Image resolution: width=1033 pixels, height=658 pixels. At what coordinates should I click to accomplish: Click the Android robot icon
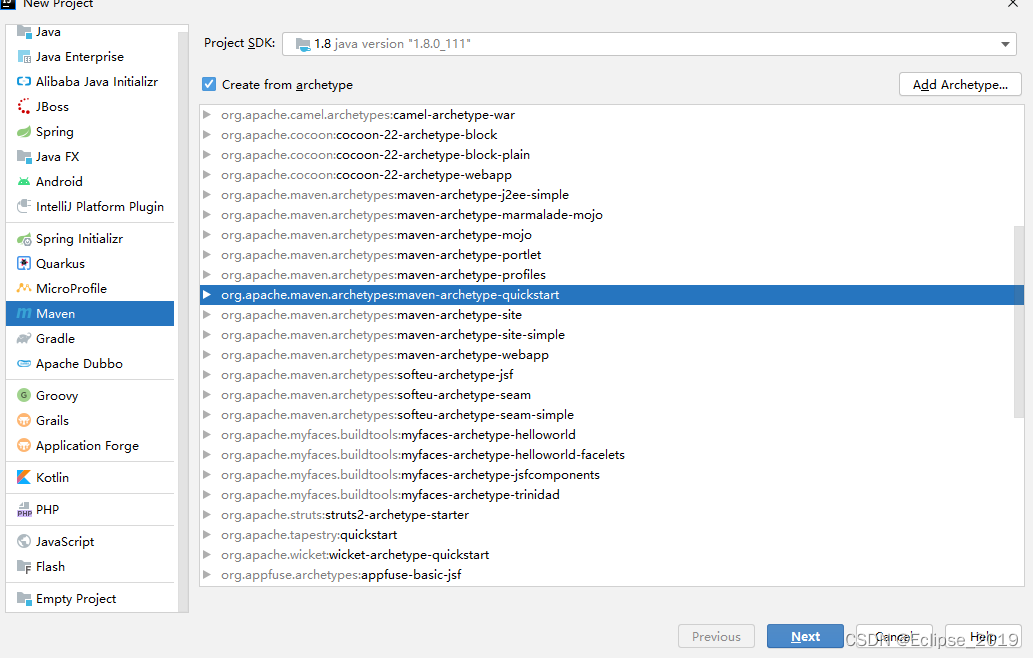pos(24,182)
